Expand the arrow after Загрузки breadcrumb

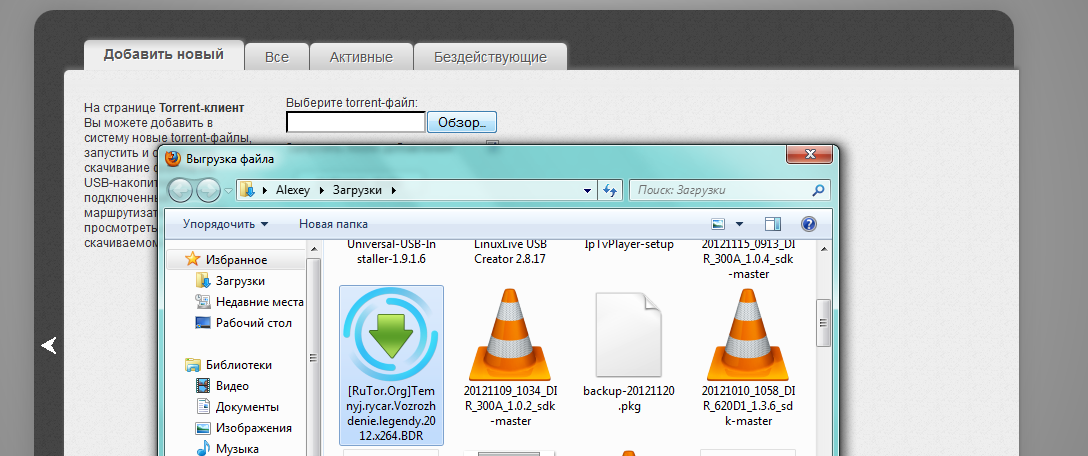coord(394,189)
